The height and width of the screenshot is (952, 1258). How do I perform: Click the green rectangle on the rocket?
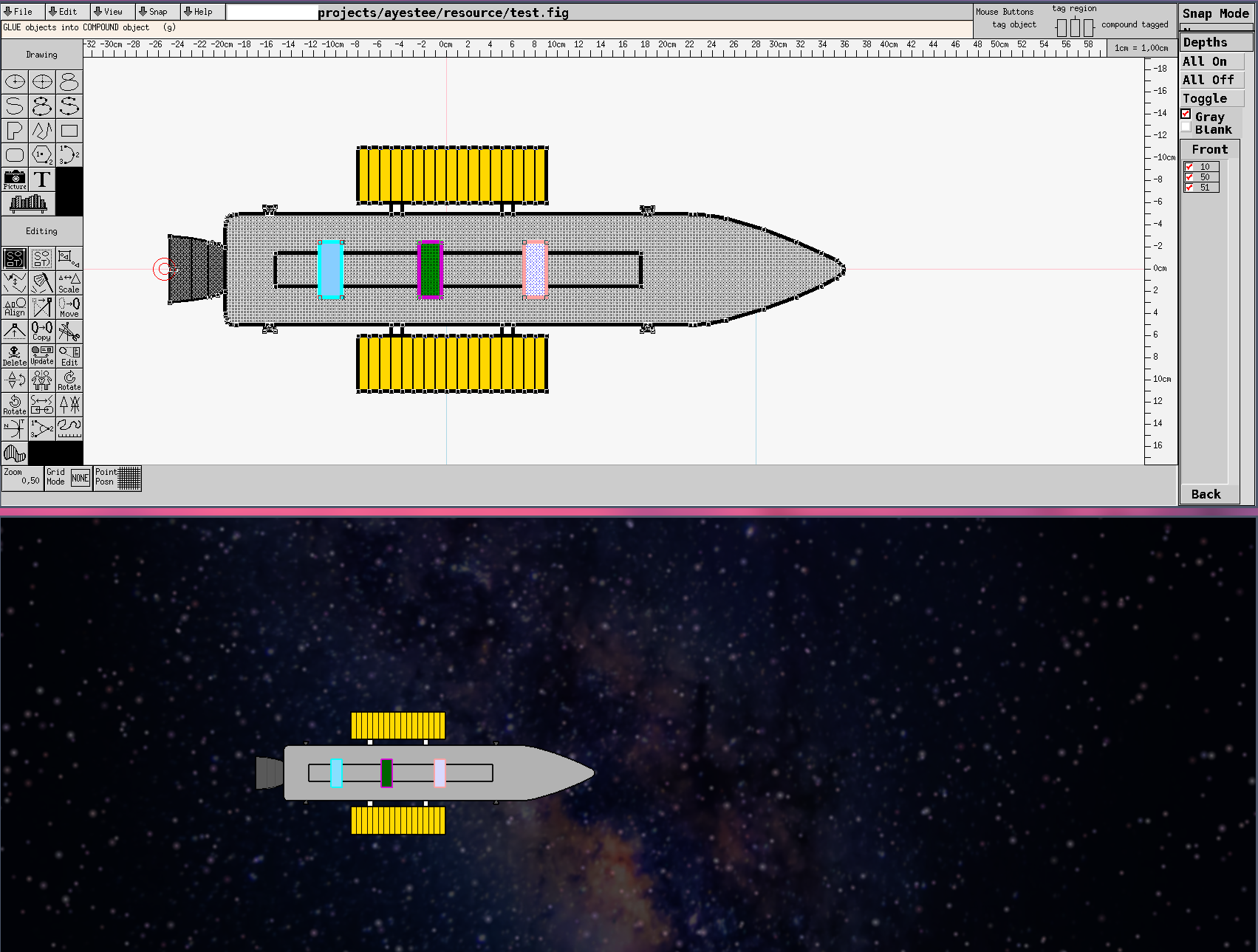[430, 270]
